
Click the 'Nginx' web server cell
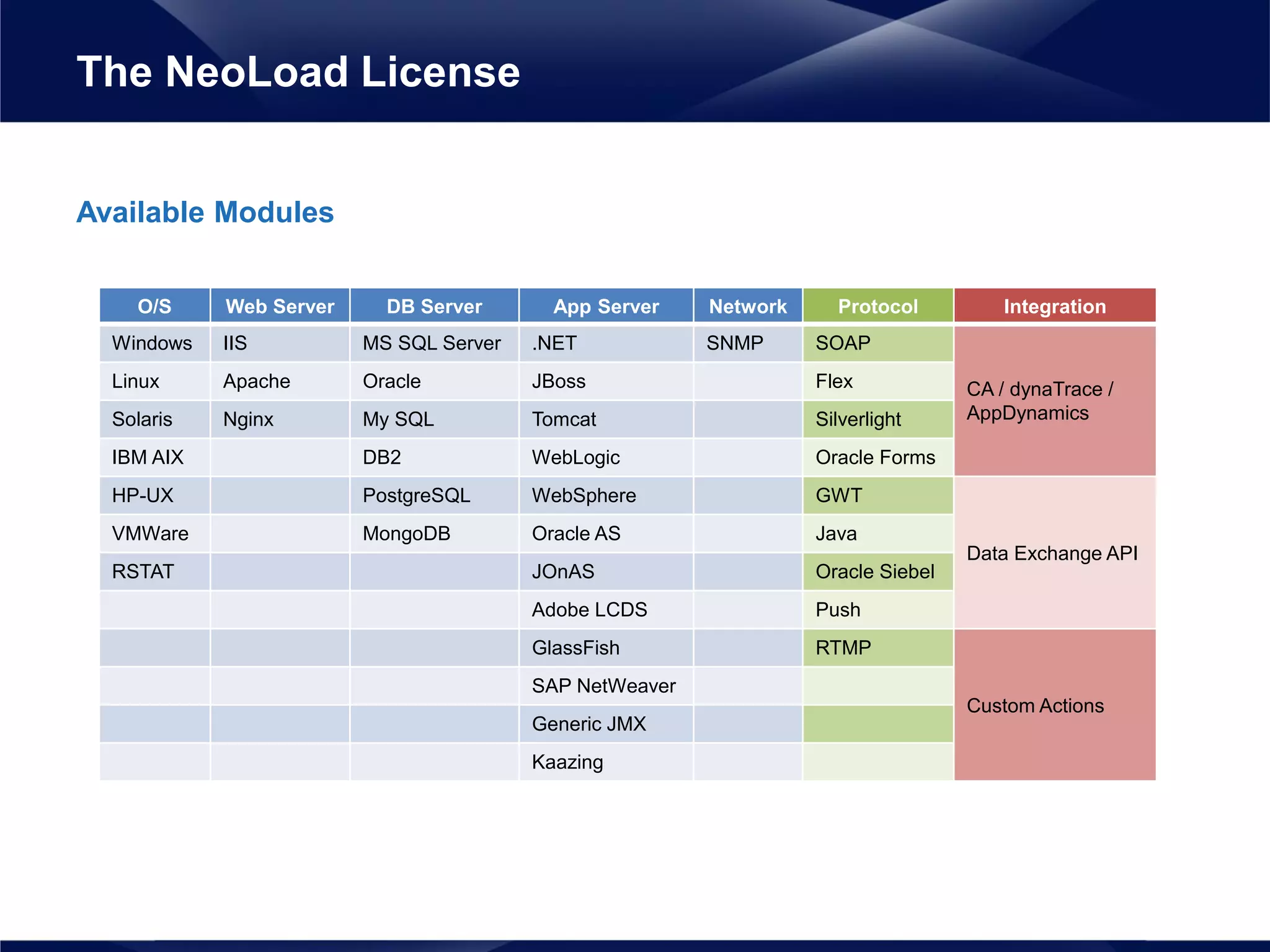[x=280, y=420]
